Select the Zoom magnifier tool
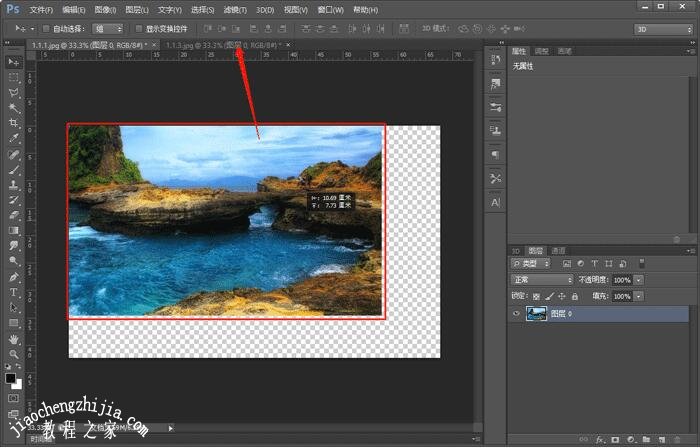 click(14, 354)
